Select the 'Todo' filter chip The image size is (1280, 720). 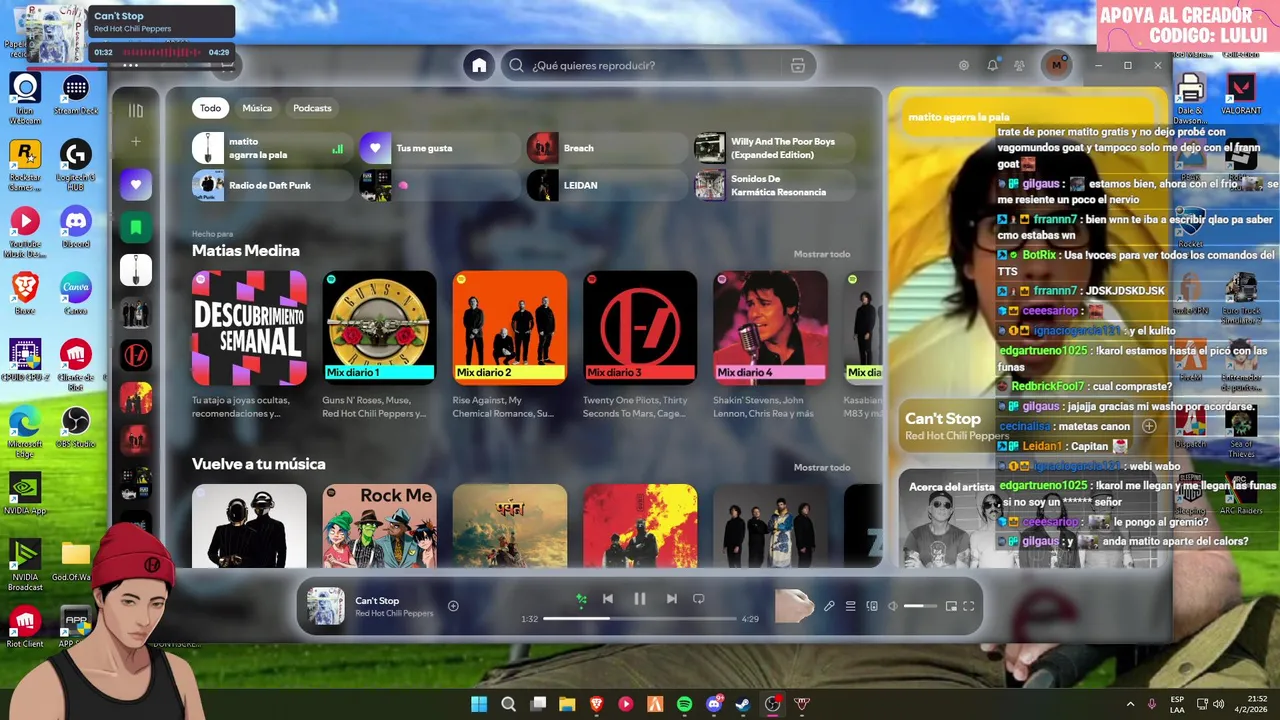(x=210, y=108)
